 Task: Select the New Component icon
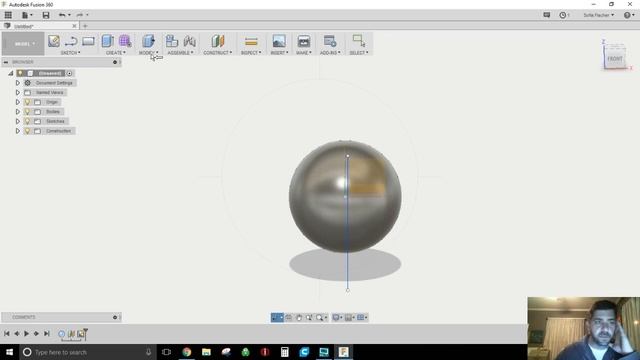pyautogui.click(x=172, y=41)
